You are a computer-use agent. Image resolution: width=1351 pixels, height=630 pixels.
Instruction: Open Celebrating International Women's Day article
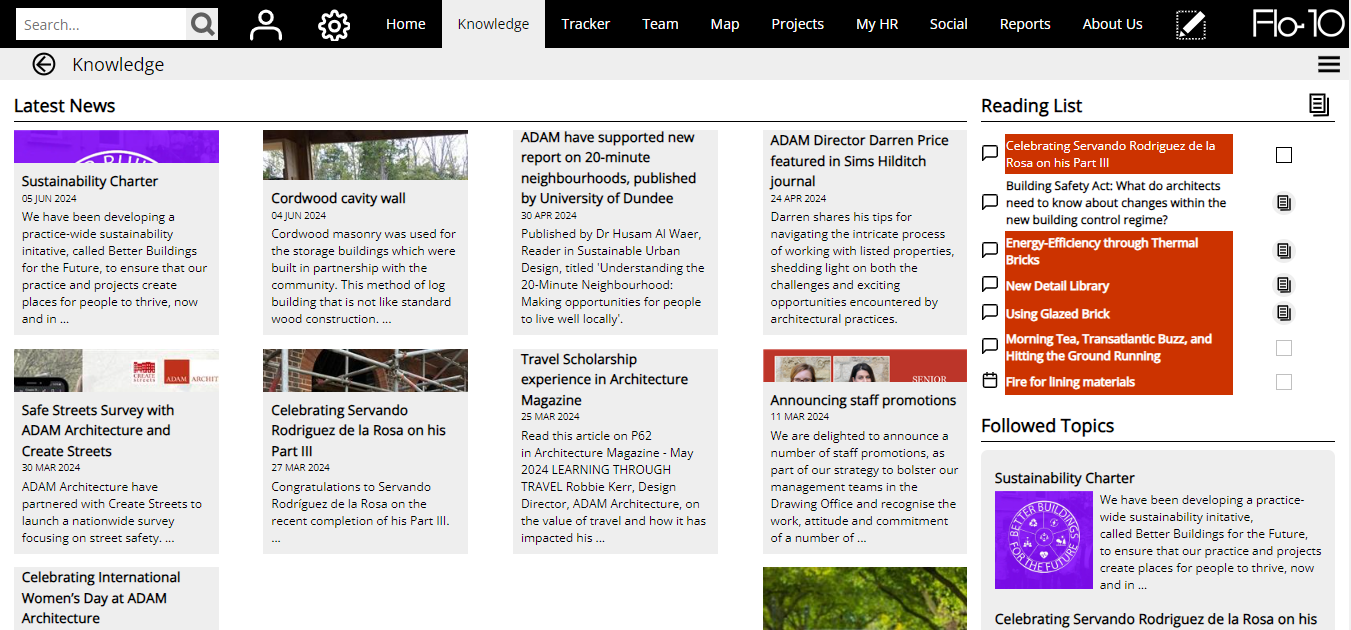[x=101, y=598]
